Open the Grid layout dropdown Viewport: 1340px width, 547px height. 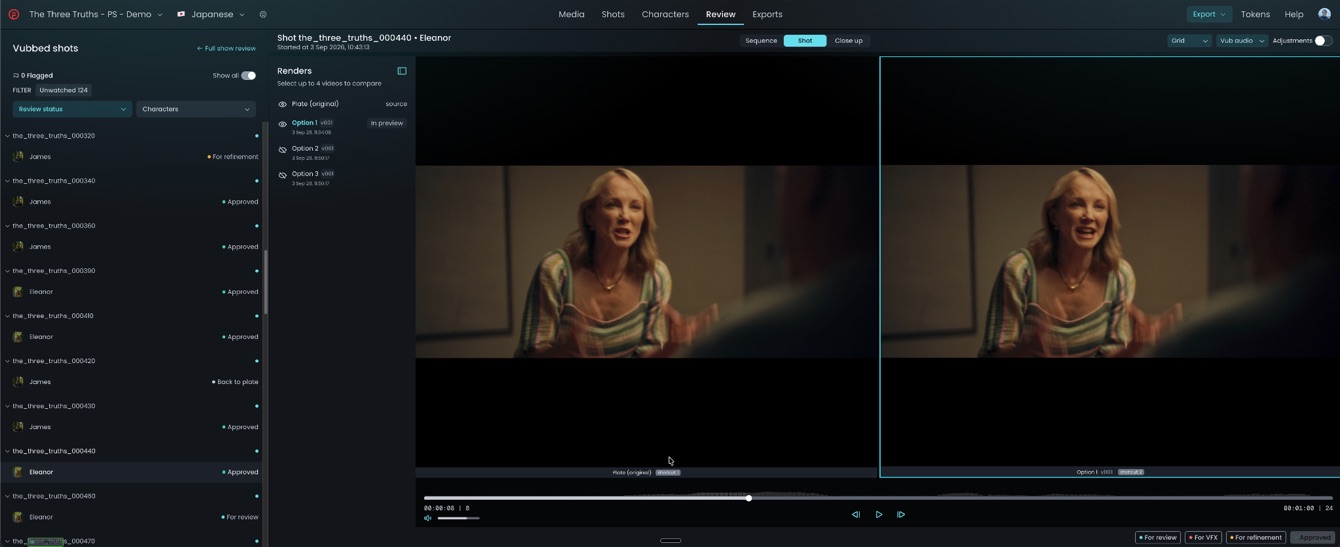tap(1189, 41)
